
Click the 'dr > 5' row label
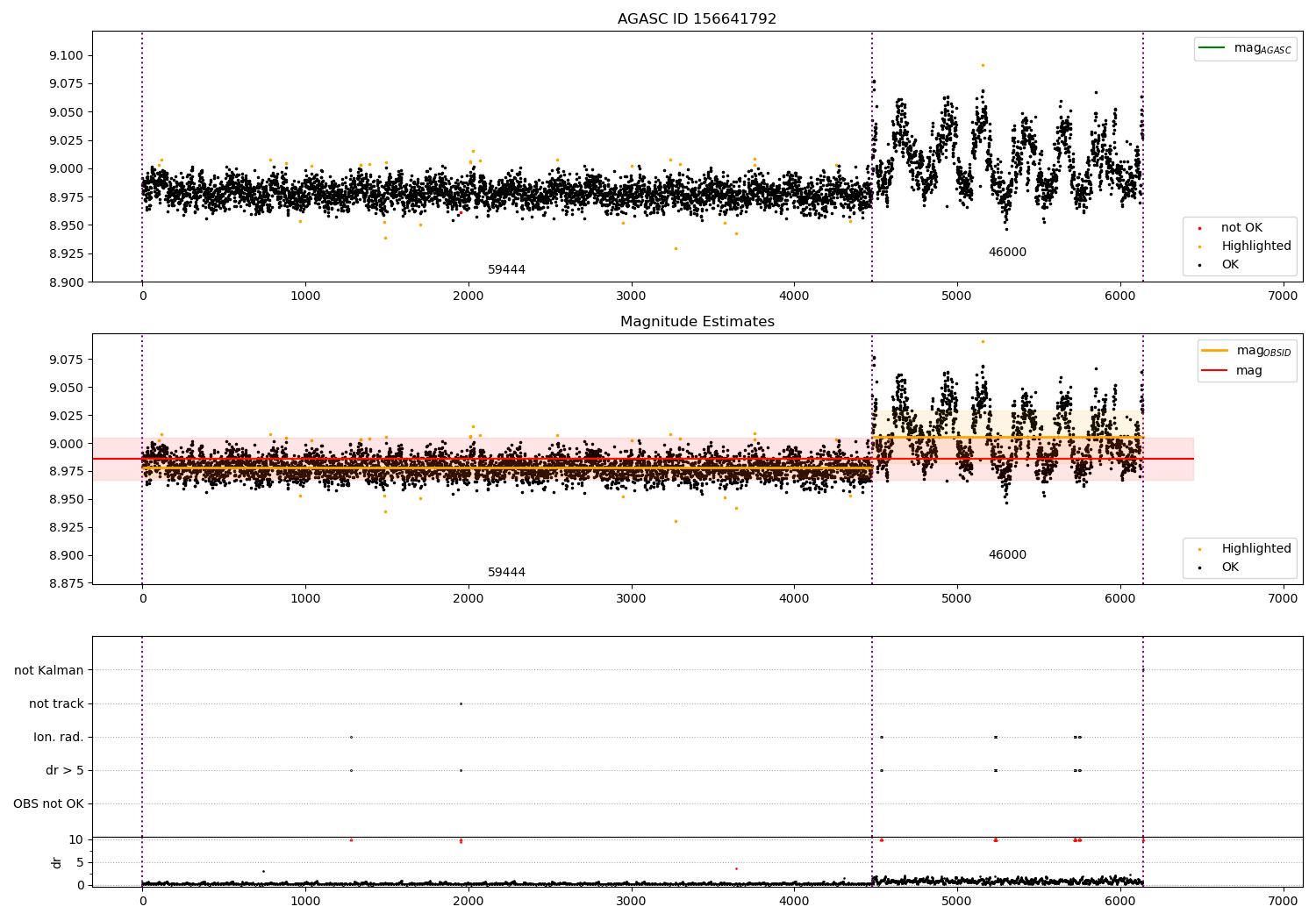pos(65,770)
